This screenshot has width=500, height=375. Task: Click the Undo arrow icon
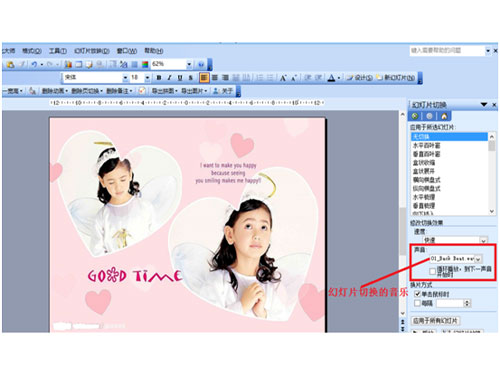[x=34, y=64]
